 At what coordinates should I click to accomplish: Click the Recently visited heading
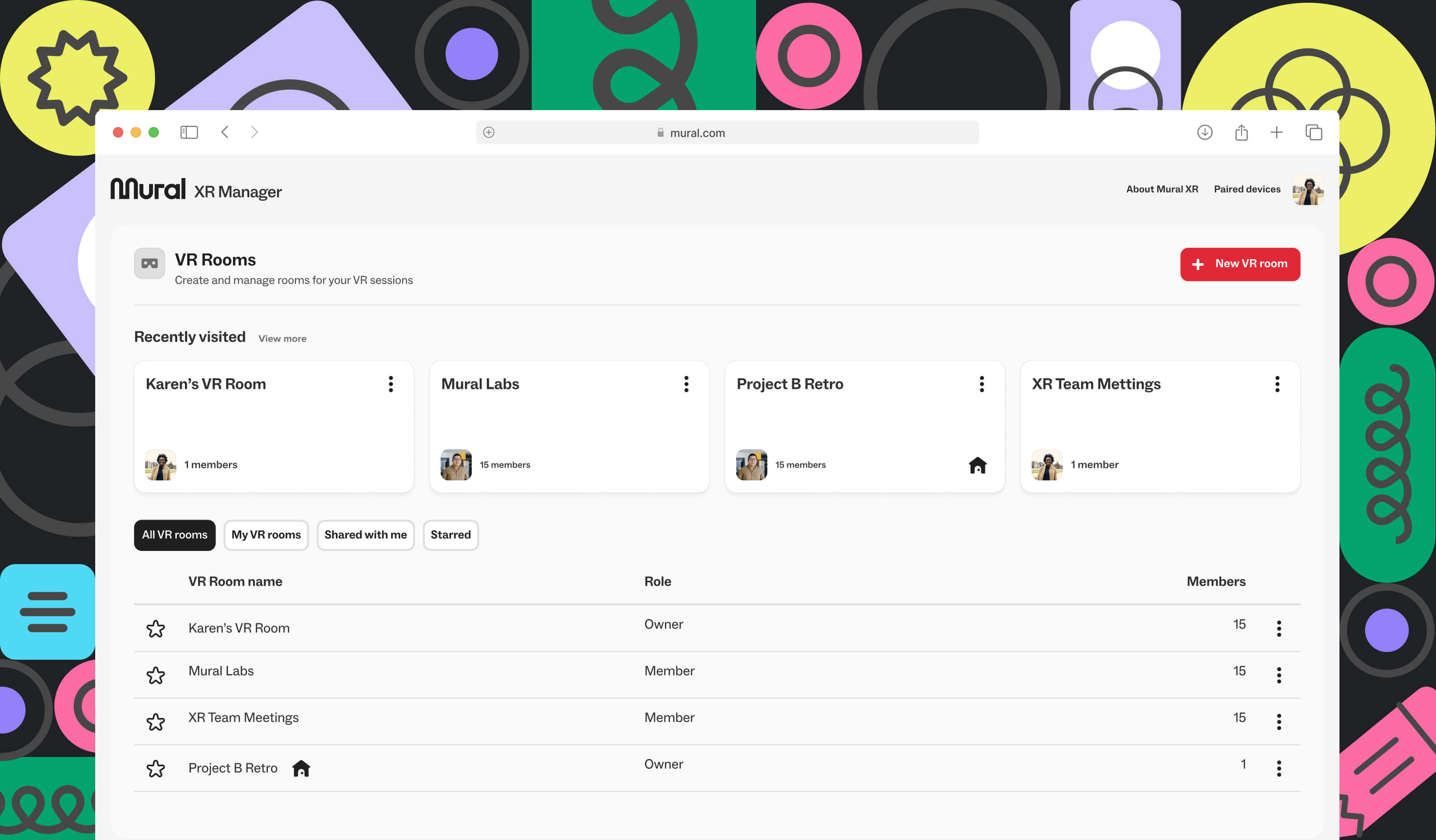190,337
